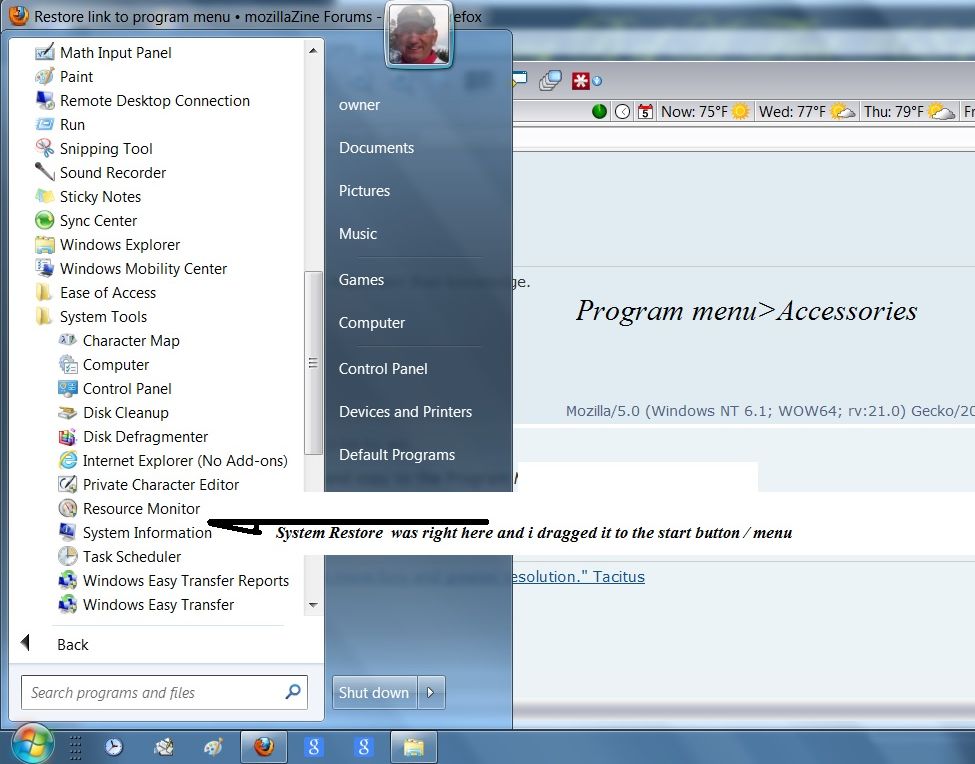Open Documents from the Start menu

[376, 148]
